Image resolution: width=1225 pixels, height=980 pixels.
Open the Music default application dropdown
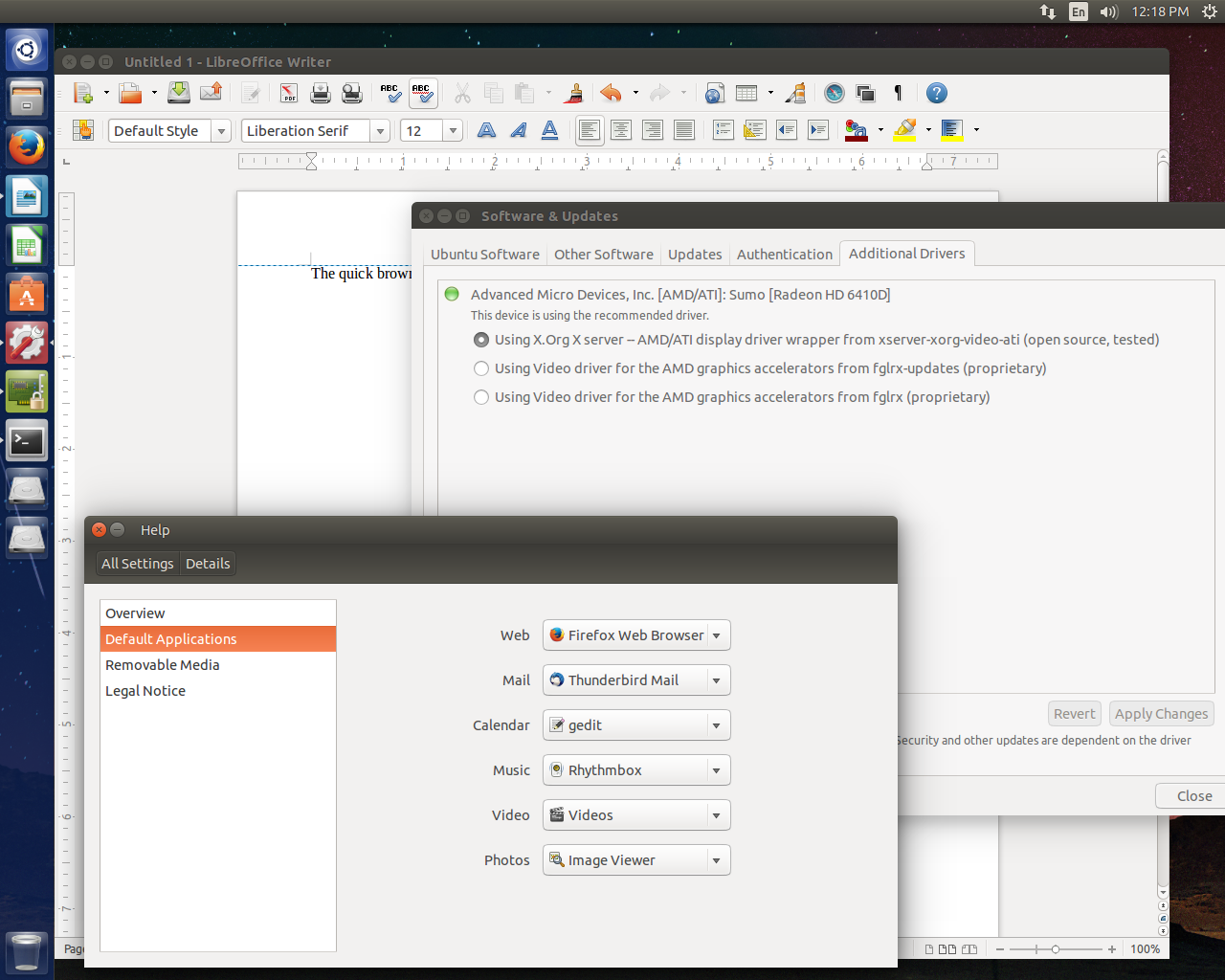pyautogui.click(x=636, y=770)
